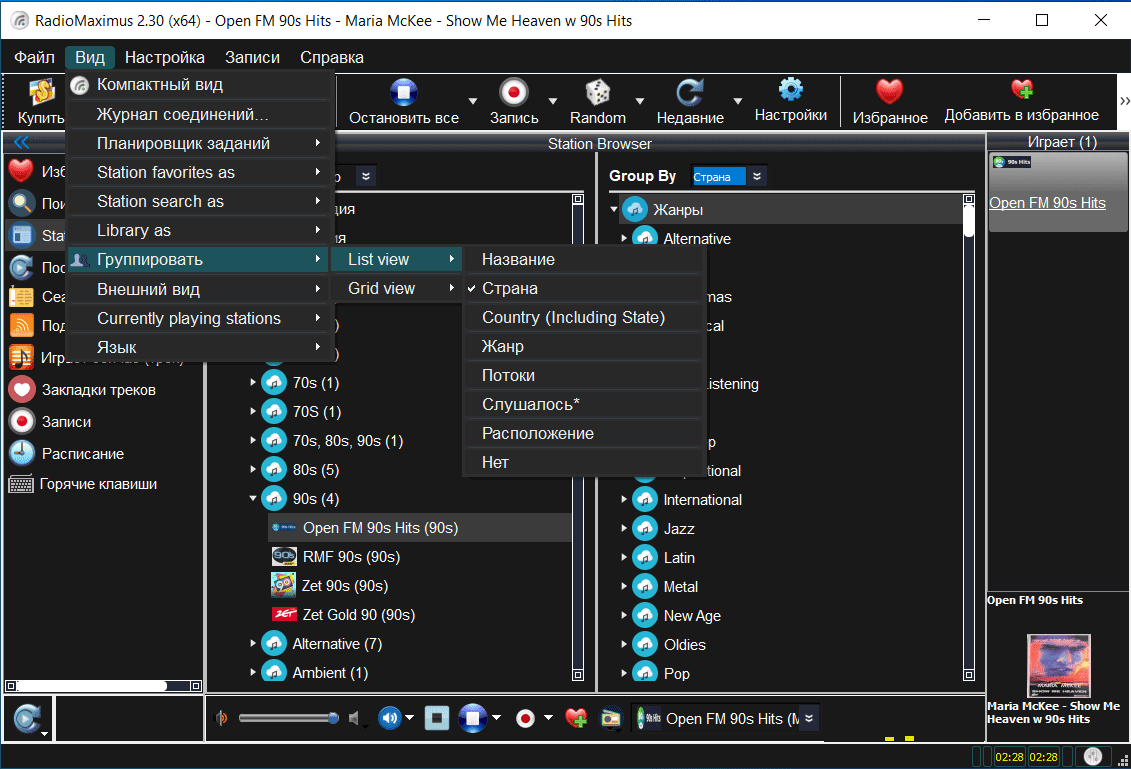This screenshot has width=1131, height=769.
Task: Click Добавить в избранное toolbar icon
Action: pyautogui.click(x=1021, y=89)
